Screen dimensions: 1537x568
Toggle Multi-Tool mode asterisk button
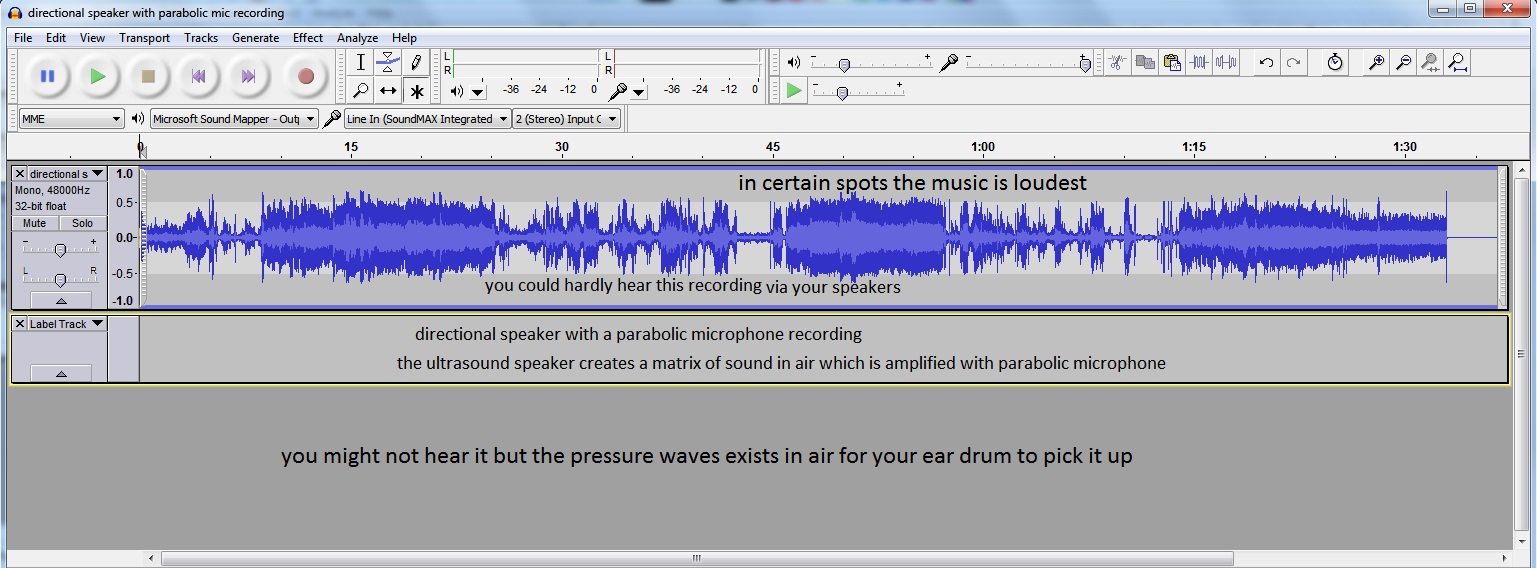(417, 91)
